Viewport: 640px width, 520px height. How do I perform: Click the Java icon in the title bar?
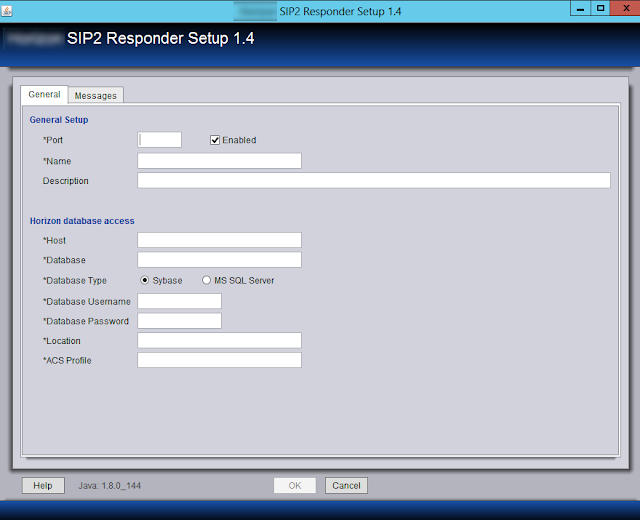point(7,11)
